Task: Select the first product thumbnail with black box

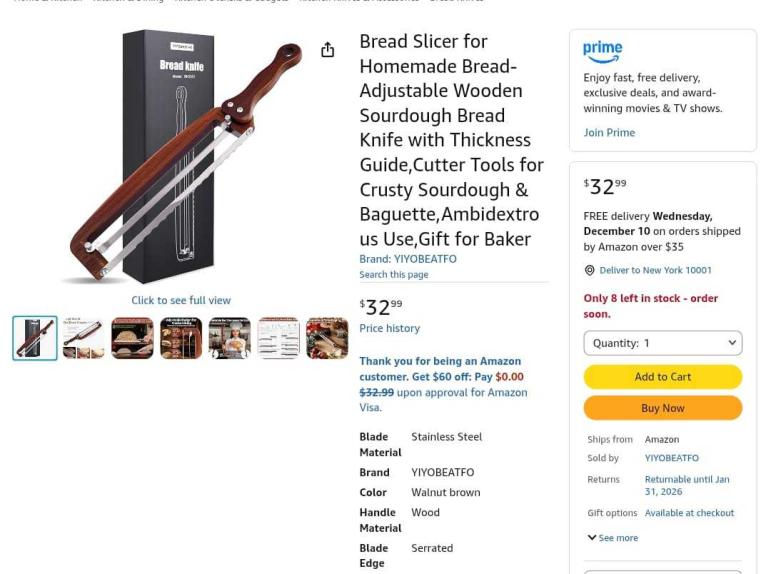Action: pyautogui.click(x=35, y=338)
